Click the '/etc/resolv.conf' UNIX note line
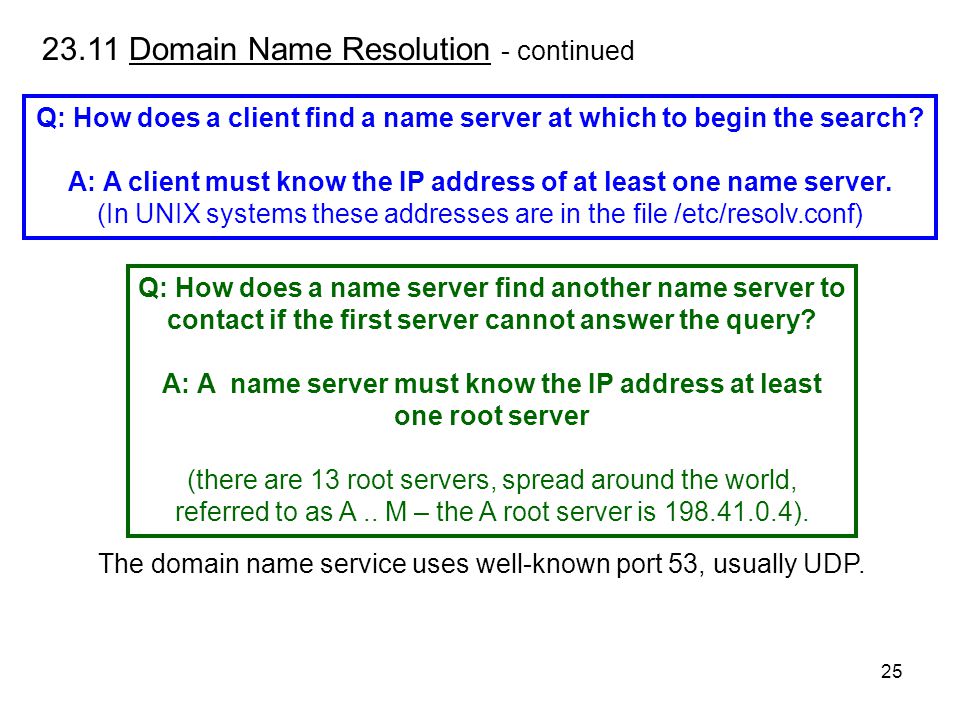This screenshot has height=720, width=960. (480, 214)
